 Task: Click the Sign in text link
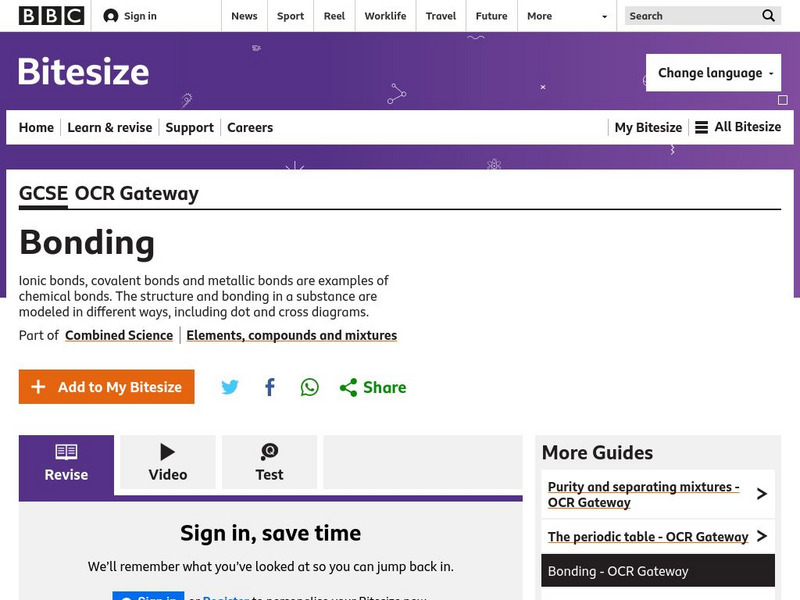tap(140, 16)
